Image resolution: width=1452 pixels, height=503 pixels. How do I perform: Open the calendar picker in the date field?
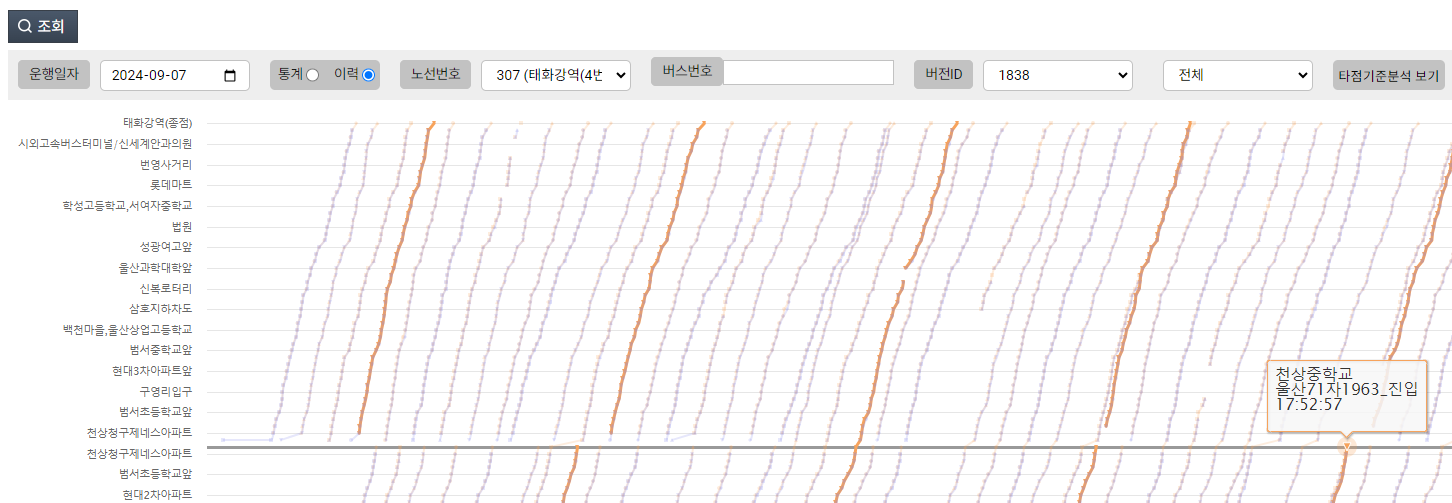point(230,76)
